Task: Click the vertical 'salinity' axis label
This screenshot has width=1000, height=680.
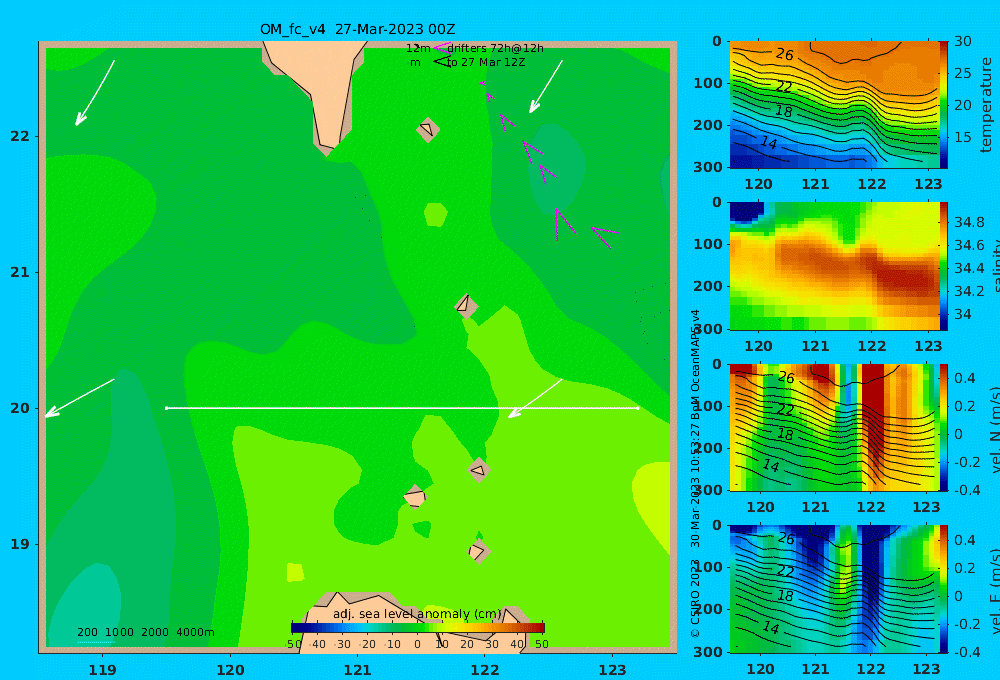Action: [x=994, y=267]
